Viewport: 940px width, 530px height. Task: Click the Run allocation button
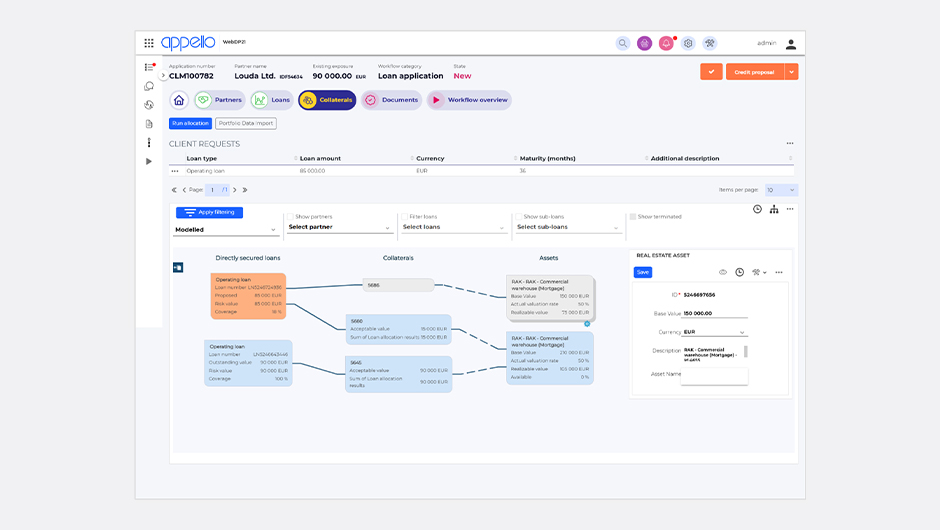pos(190,124)
